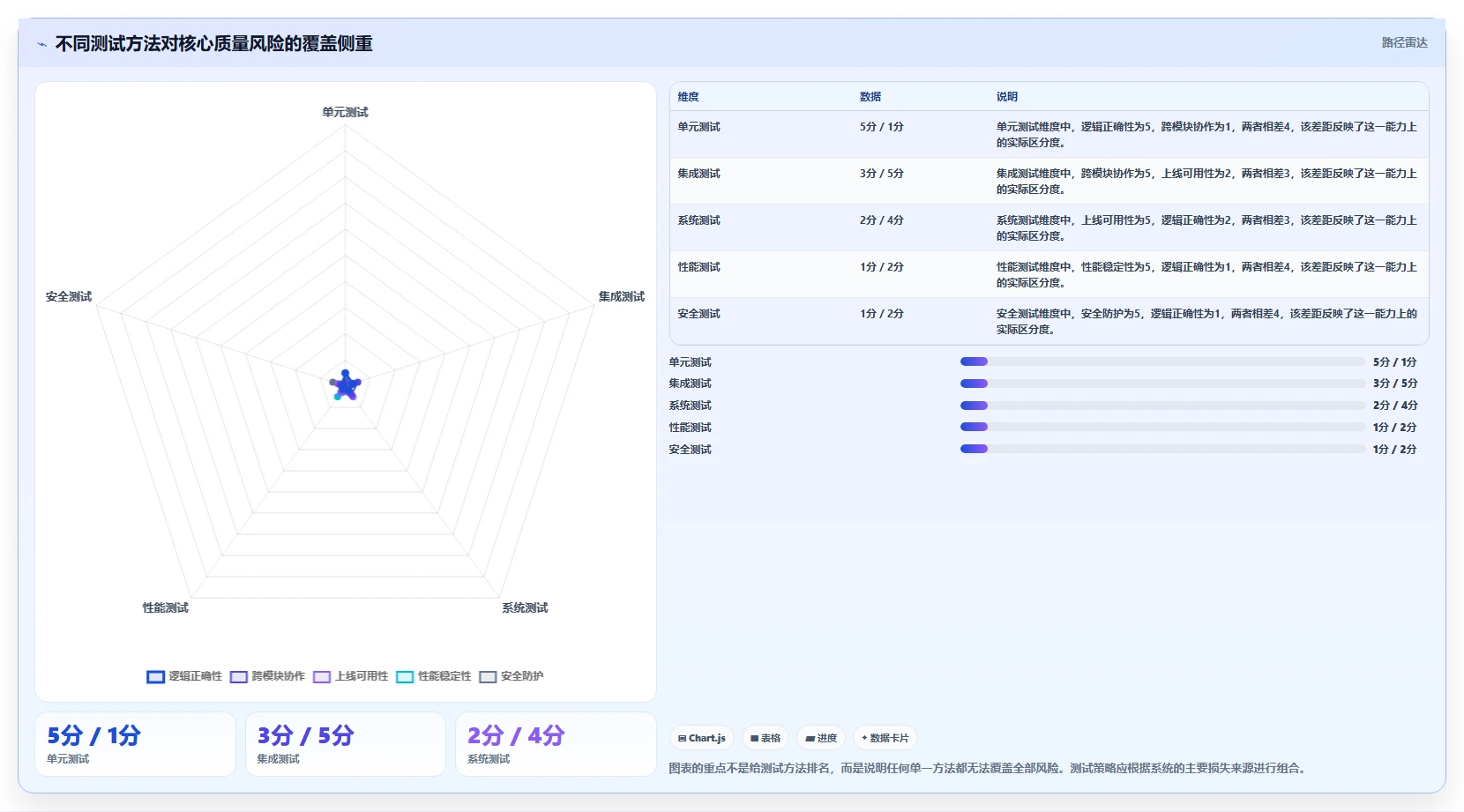1464x812 pixels.
Task: Toggle the 上线可用性 legend swatch
Action: [322, 677]
